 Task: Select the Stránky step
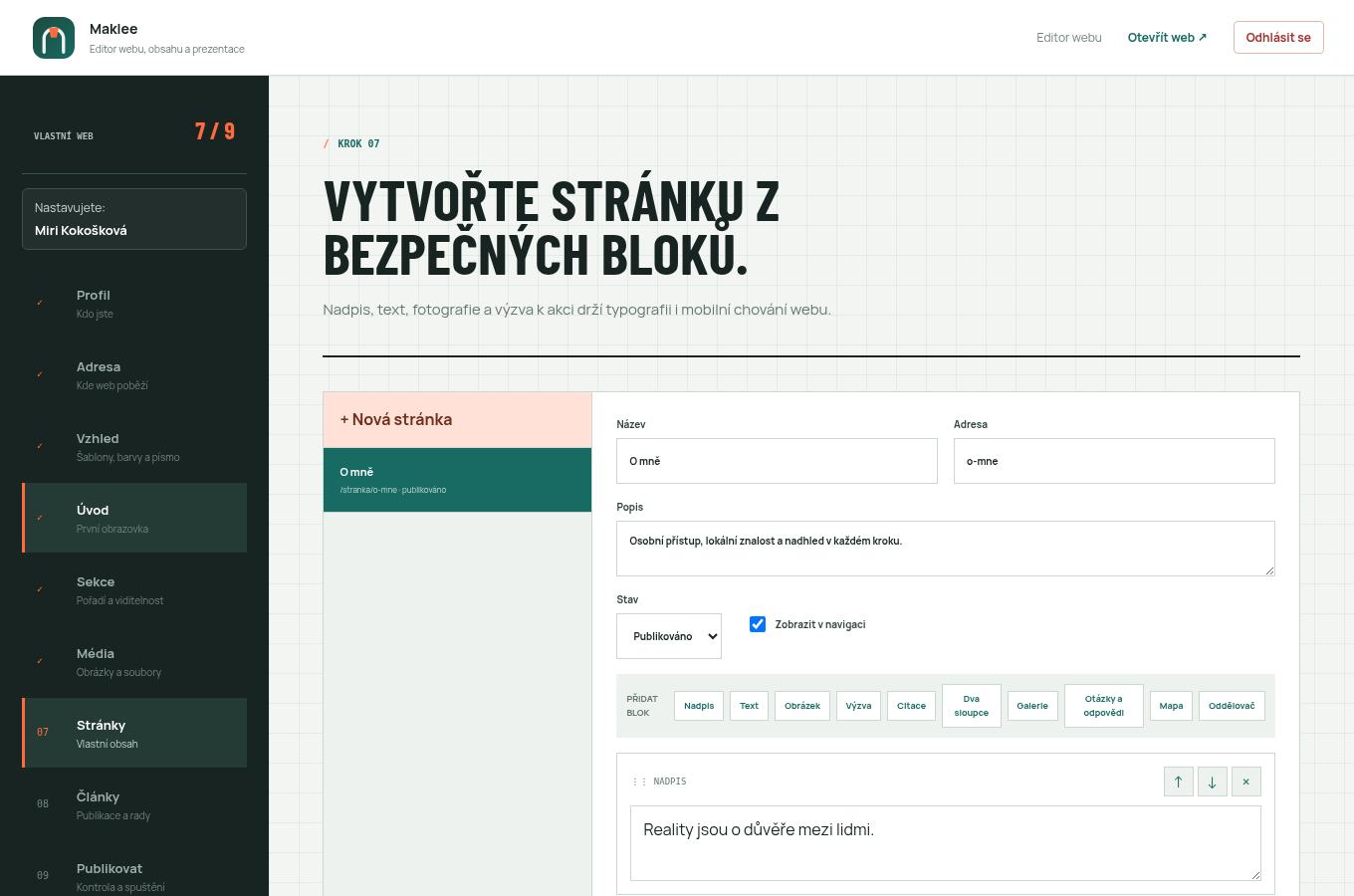(134, 733)
